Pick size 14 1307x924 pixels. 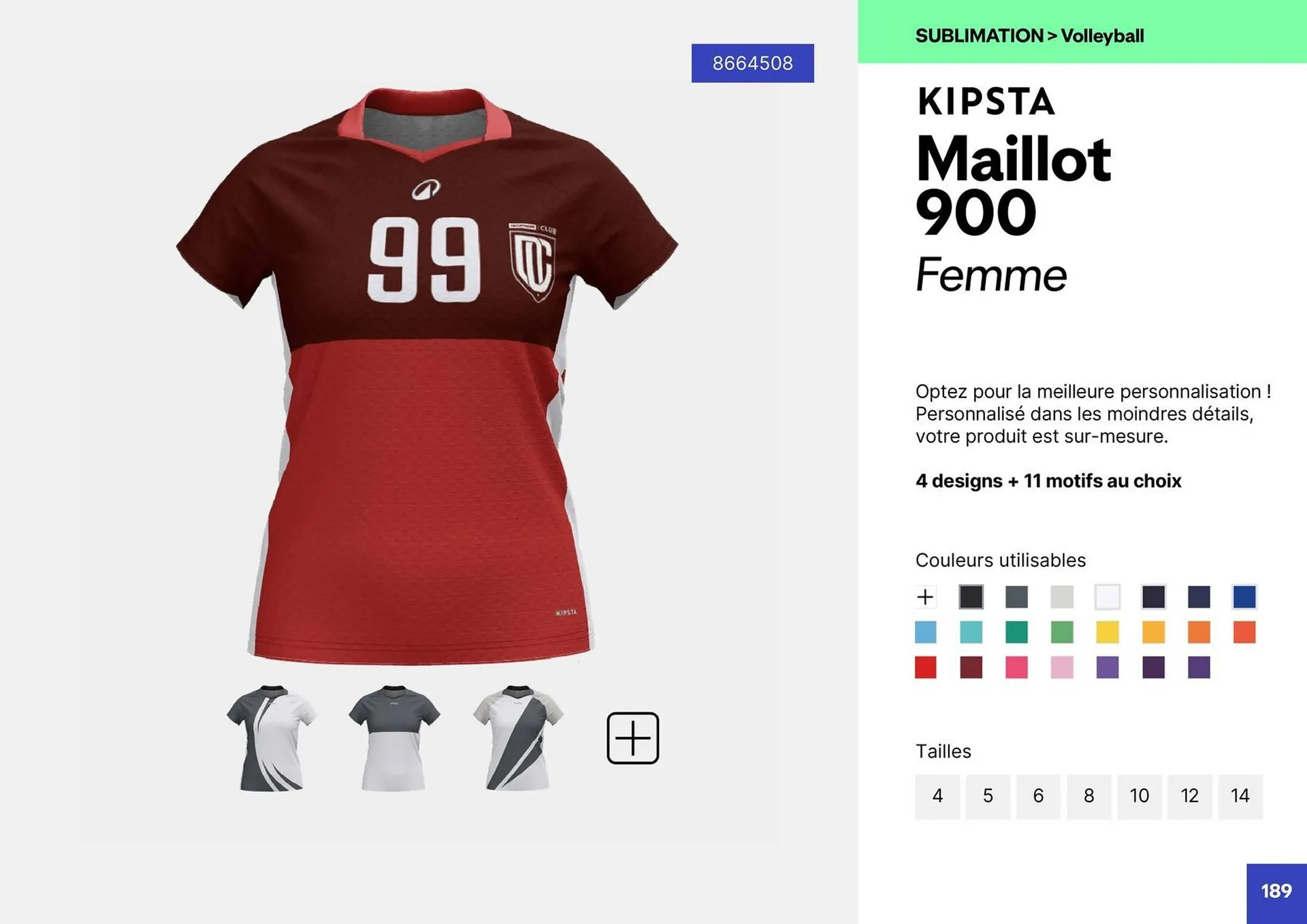pyautogui.click(x=1240, y=796)
